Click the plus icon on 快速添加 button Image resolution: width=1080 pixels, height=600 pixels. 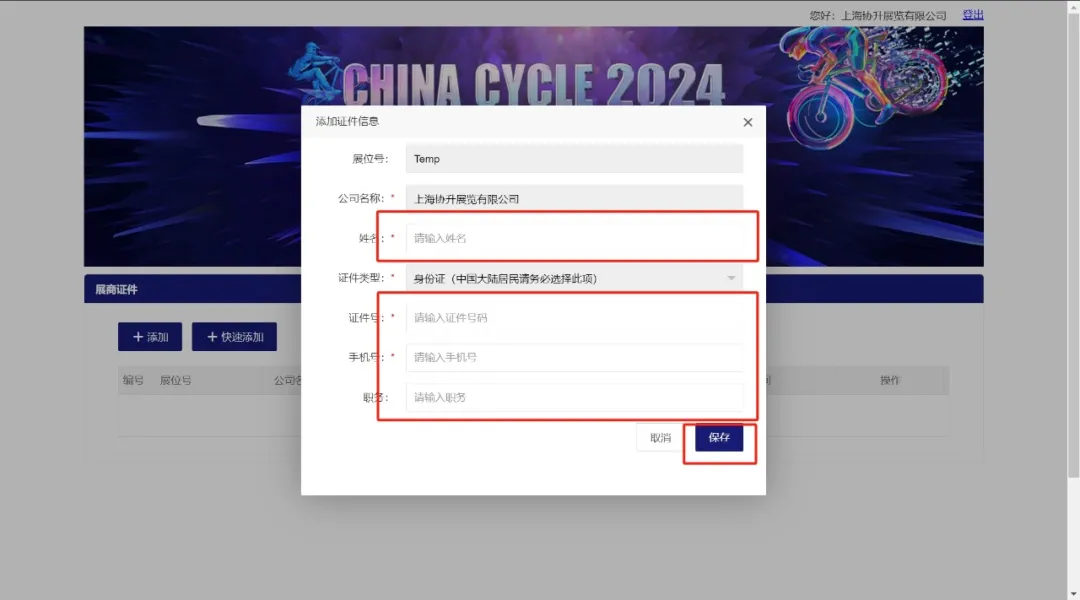click(x=212, y=337)
